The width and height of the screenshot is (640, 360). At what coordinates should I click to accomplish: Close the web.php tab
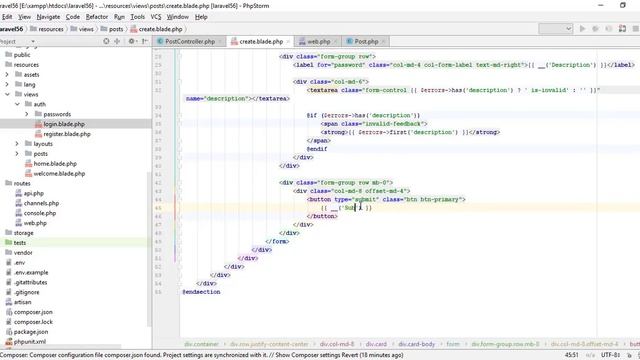[x=336, y=42]
